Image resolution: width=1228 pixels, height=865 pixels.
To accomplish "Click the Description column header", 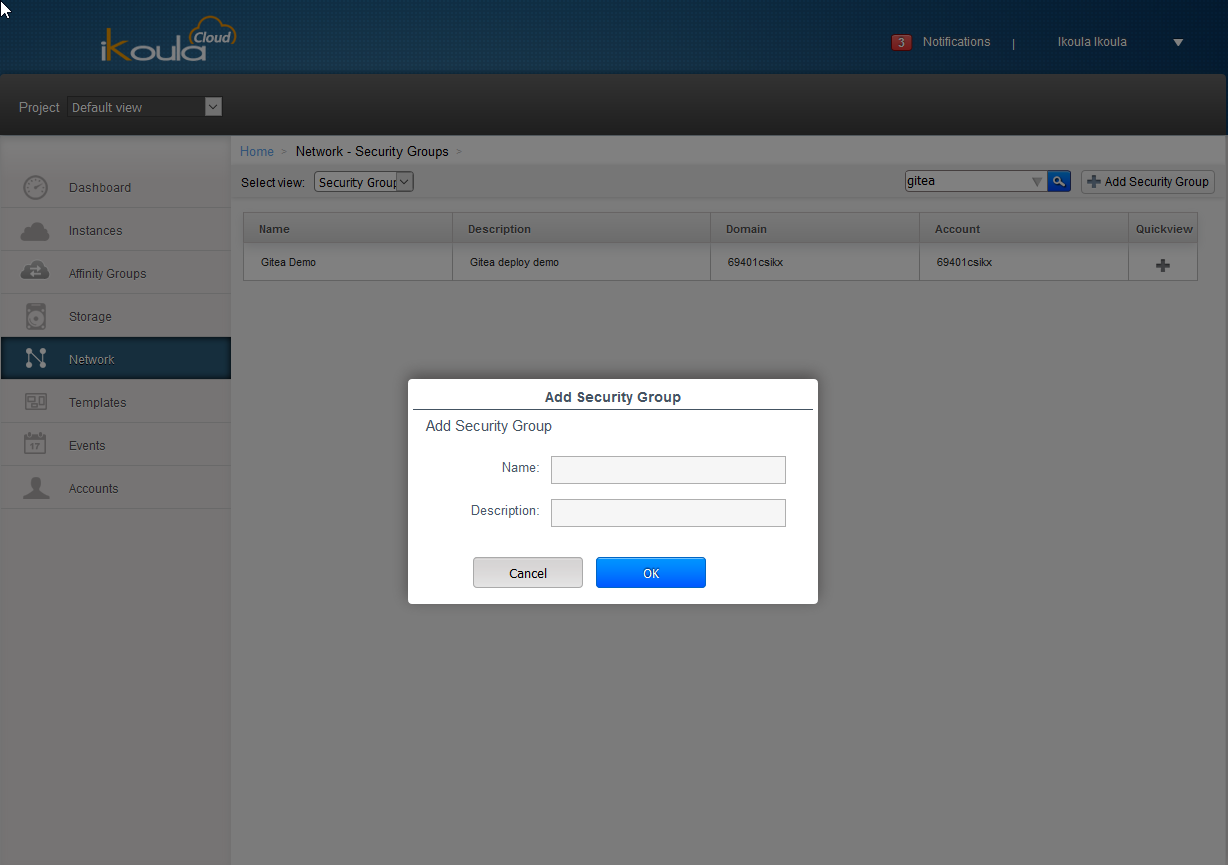I will pos(582,229).
